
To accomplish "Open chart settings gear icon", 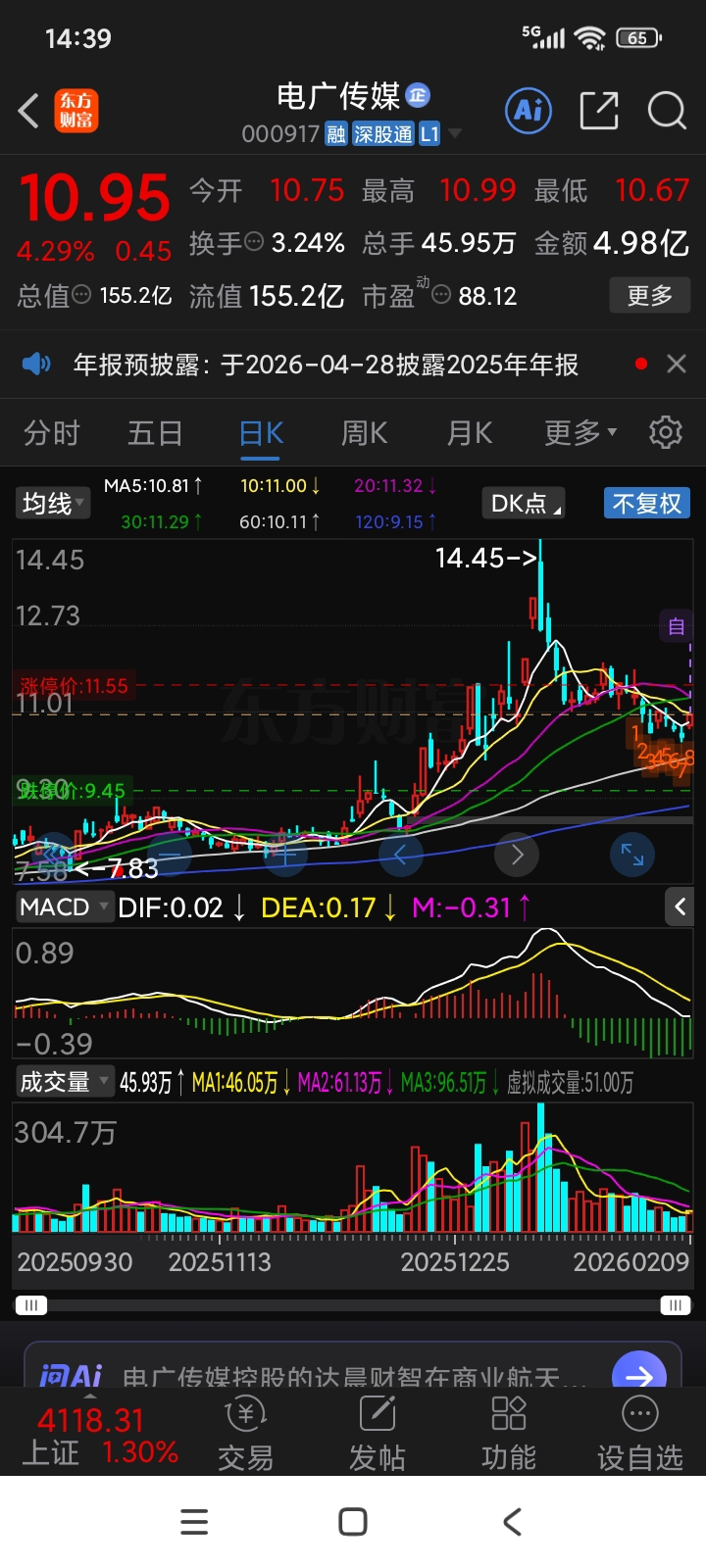I will click(666, 432).
